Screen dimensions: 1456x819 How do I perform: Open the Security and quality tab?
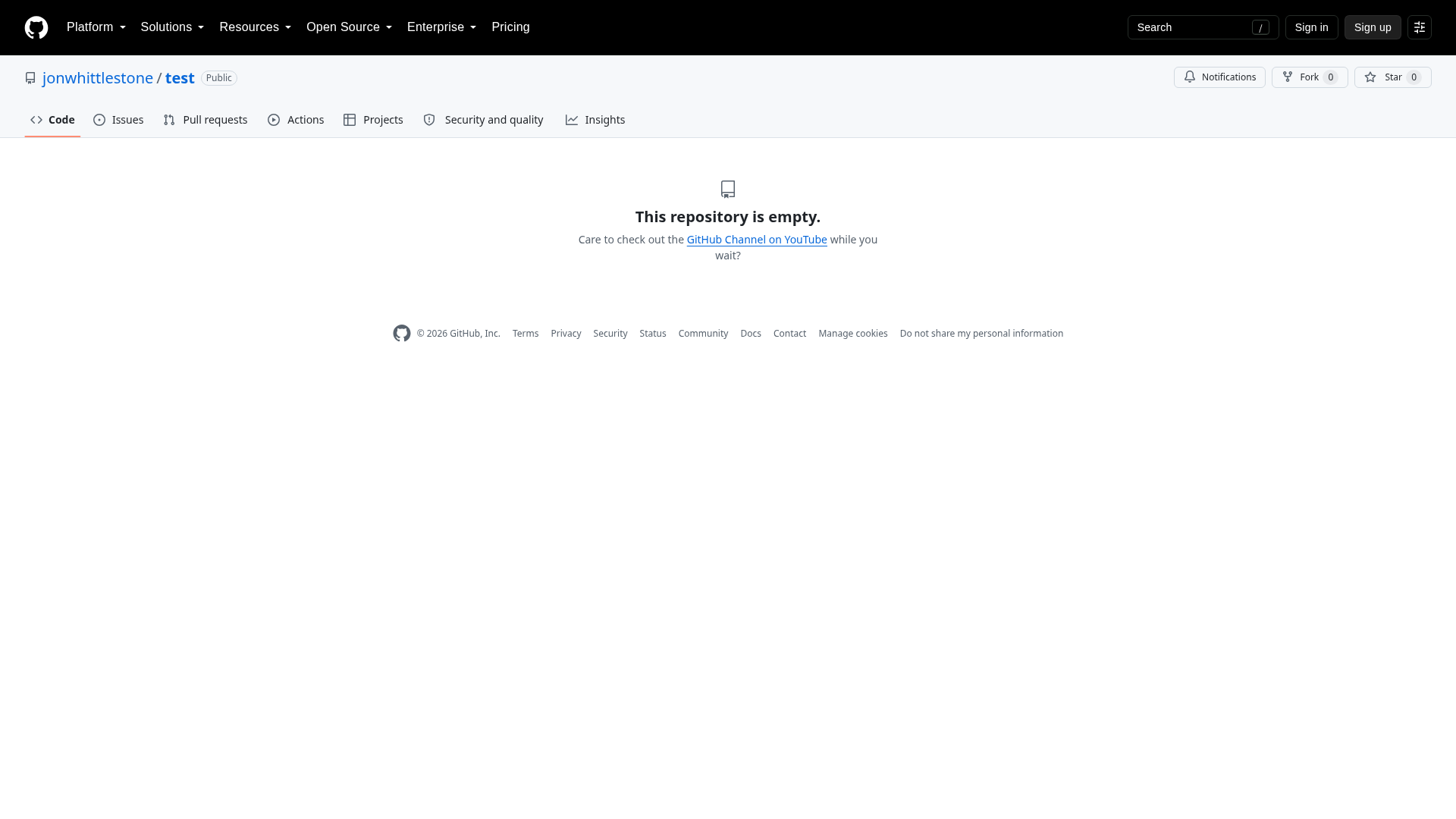(x=483, y=120)
